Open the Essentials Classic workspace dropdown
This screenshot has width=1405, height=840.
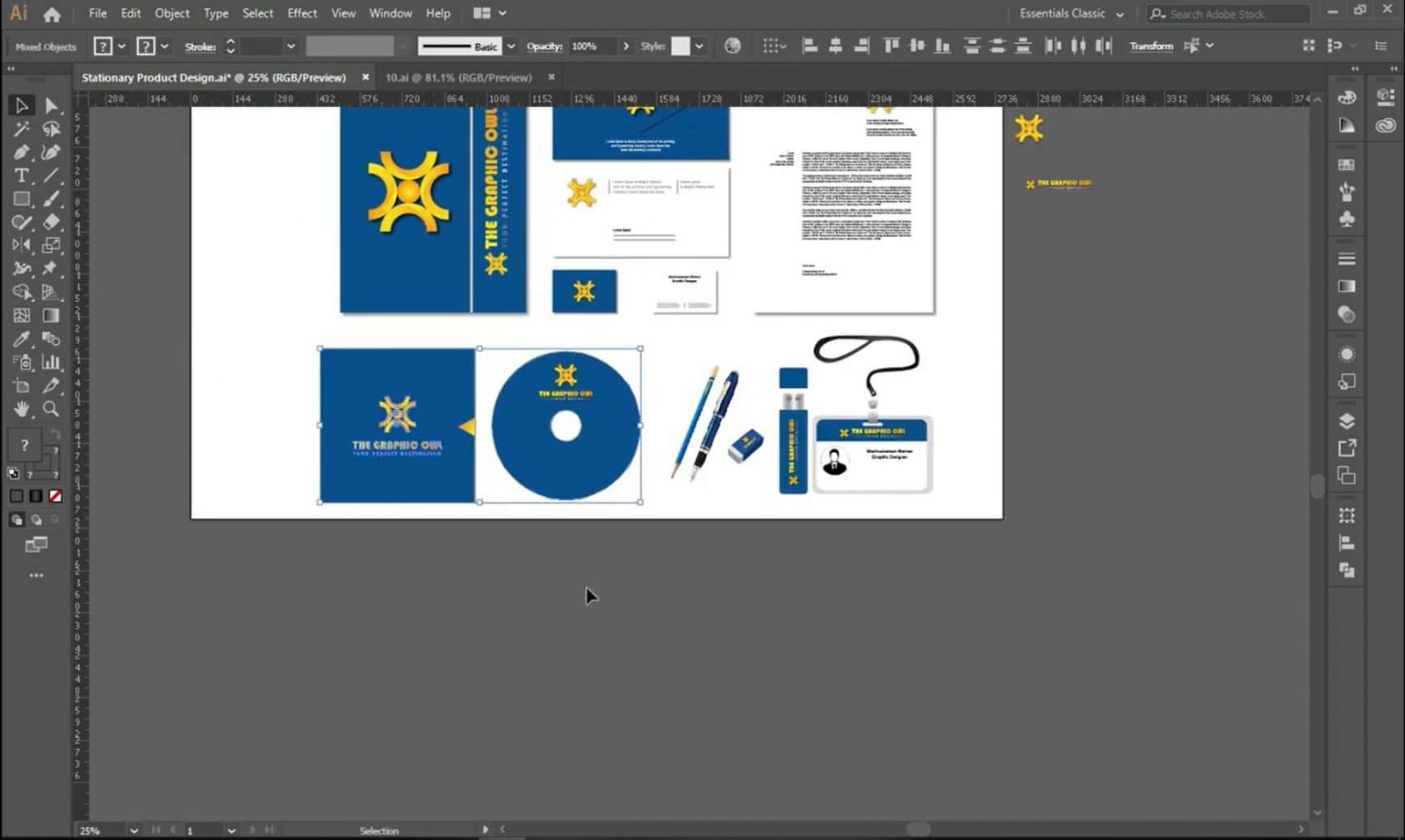[1070, 14]
